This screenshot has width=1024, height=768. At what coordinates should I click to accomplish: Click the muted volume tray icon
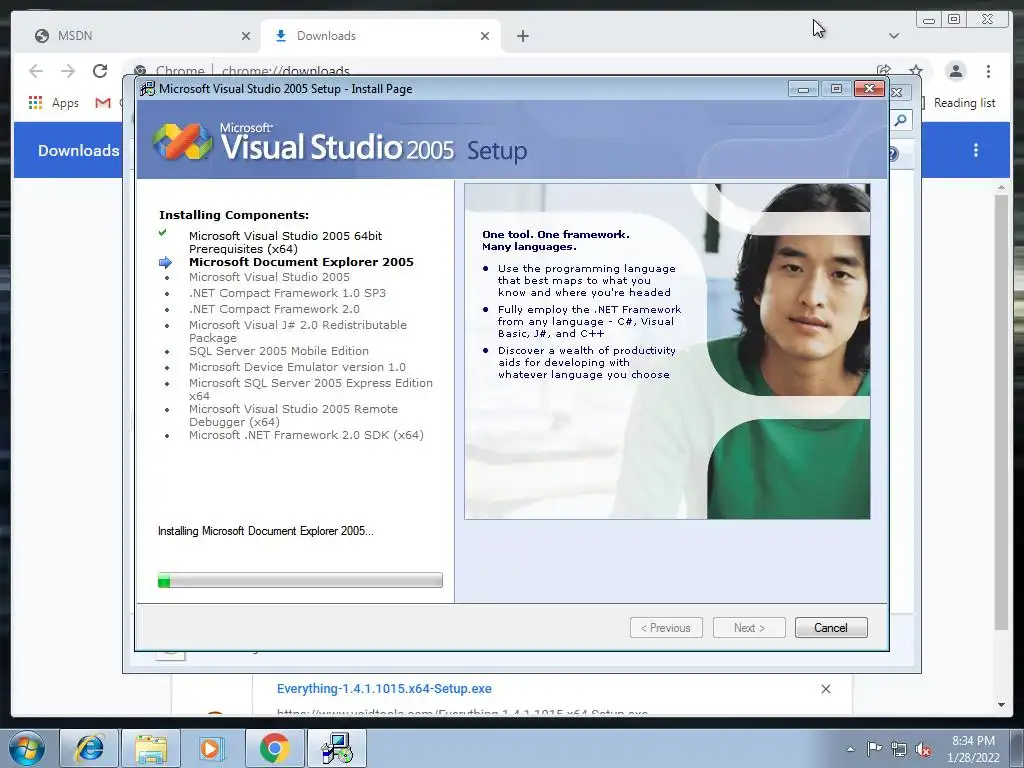point(923,749)
